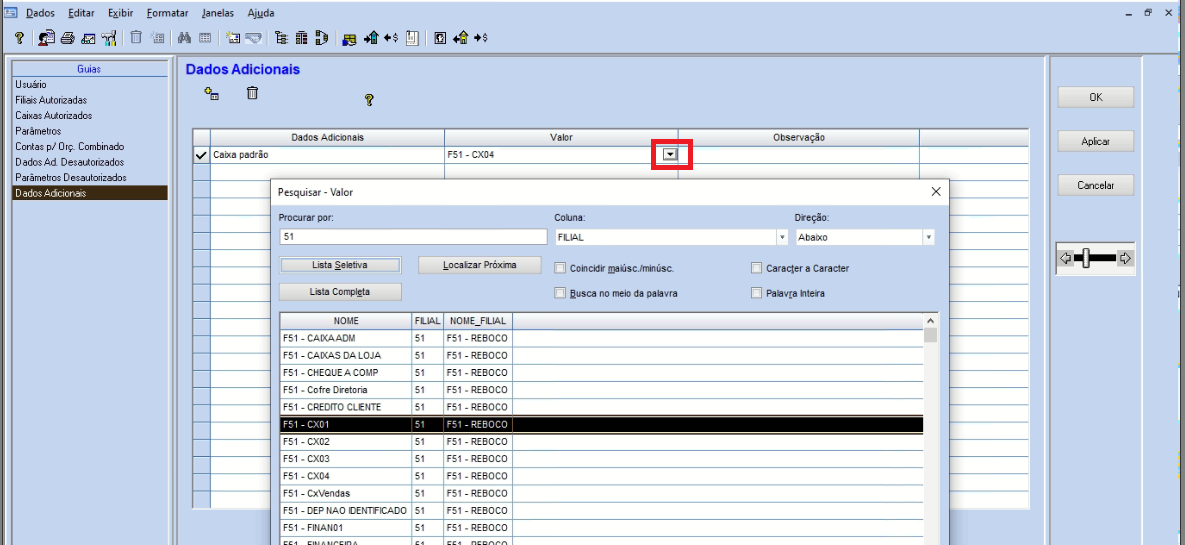Click the OK button
The width and height of the screenshot is (1185, 545).
coord(1095,98)
